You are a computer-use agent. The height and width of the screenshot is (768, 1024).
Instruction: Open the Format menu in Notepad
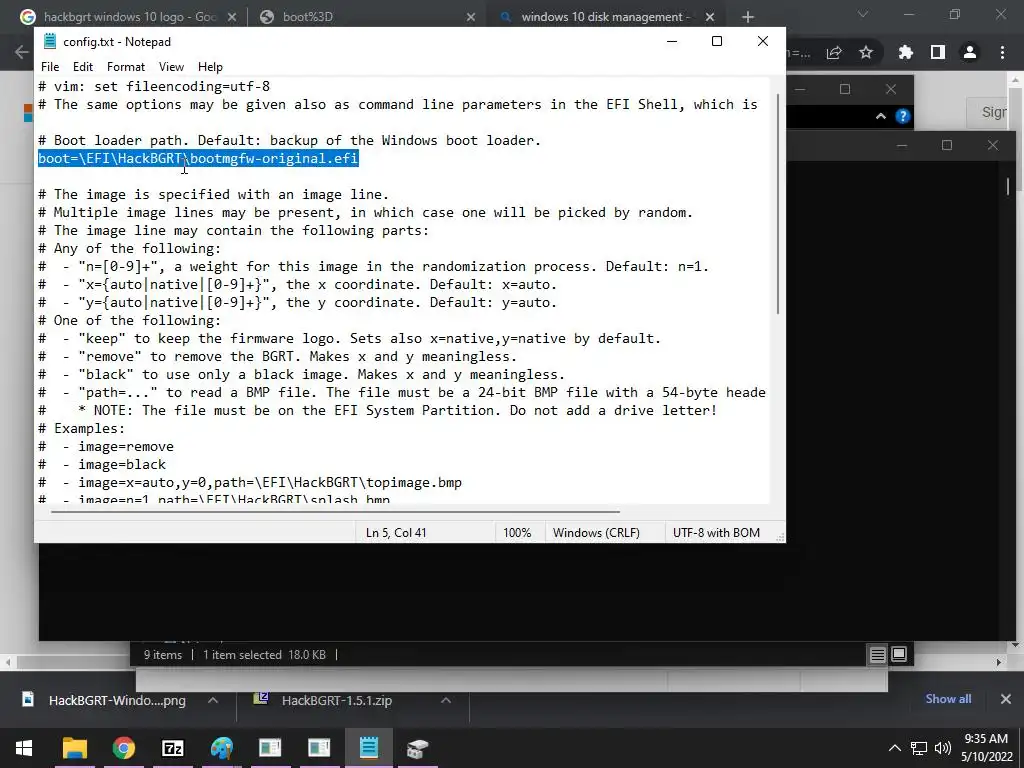126,67
